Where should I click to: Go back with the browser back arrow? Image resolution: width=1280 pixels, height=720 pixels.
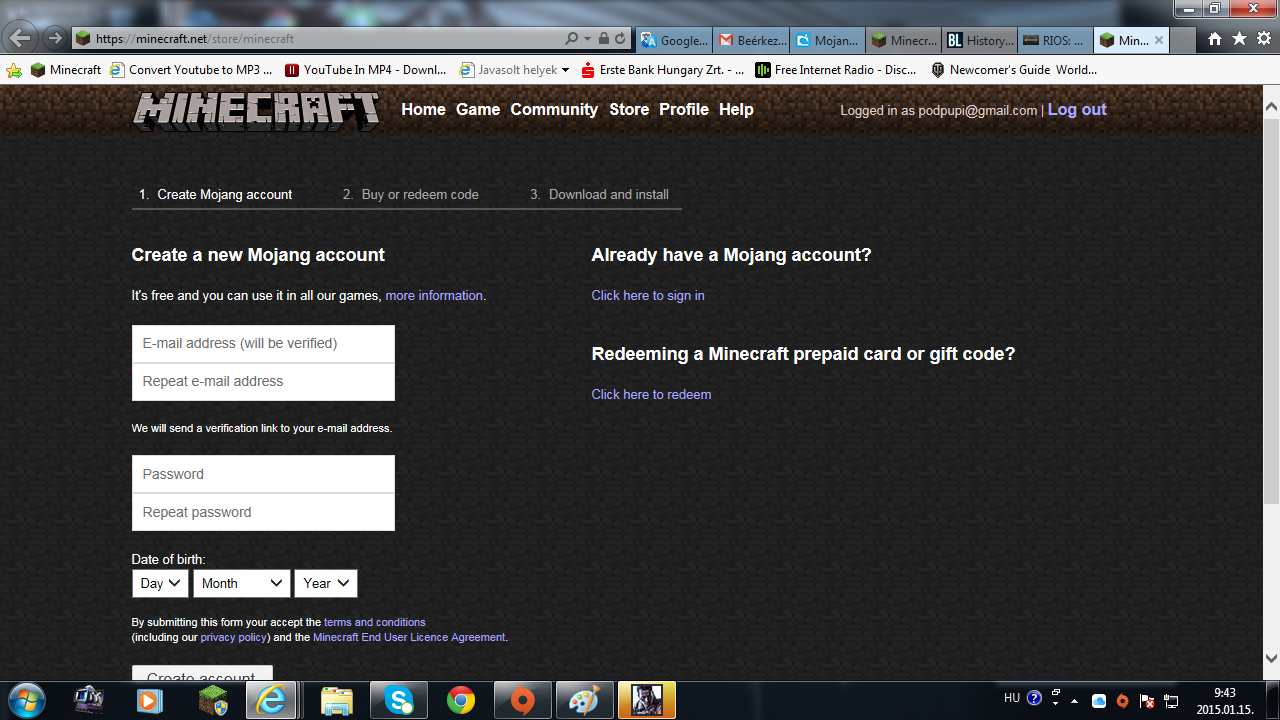click(21, 38)
